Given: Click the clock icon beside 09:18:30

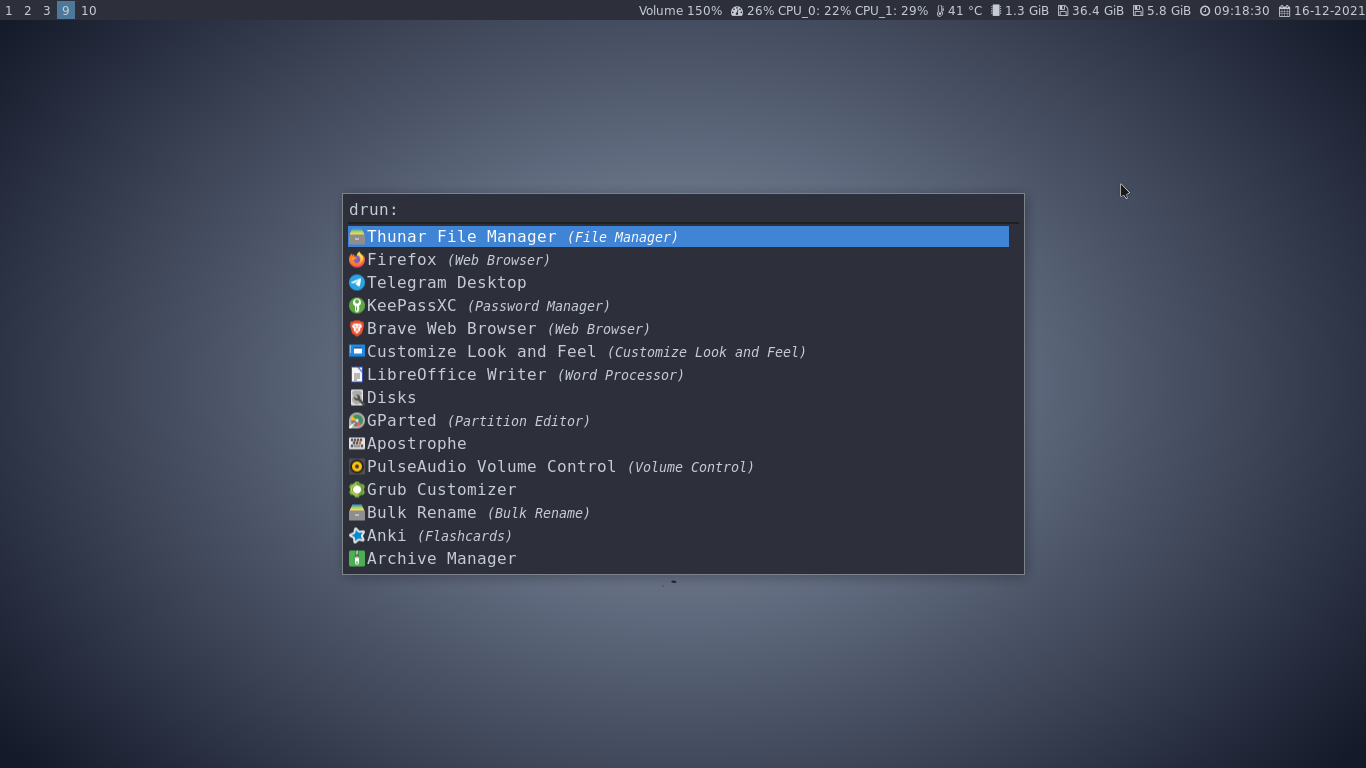Looking at the screenshot, I should [x=1205, y=11].
